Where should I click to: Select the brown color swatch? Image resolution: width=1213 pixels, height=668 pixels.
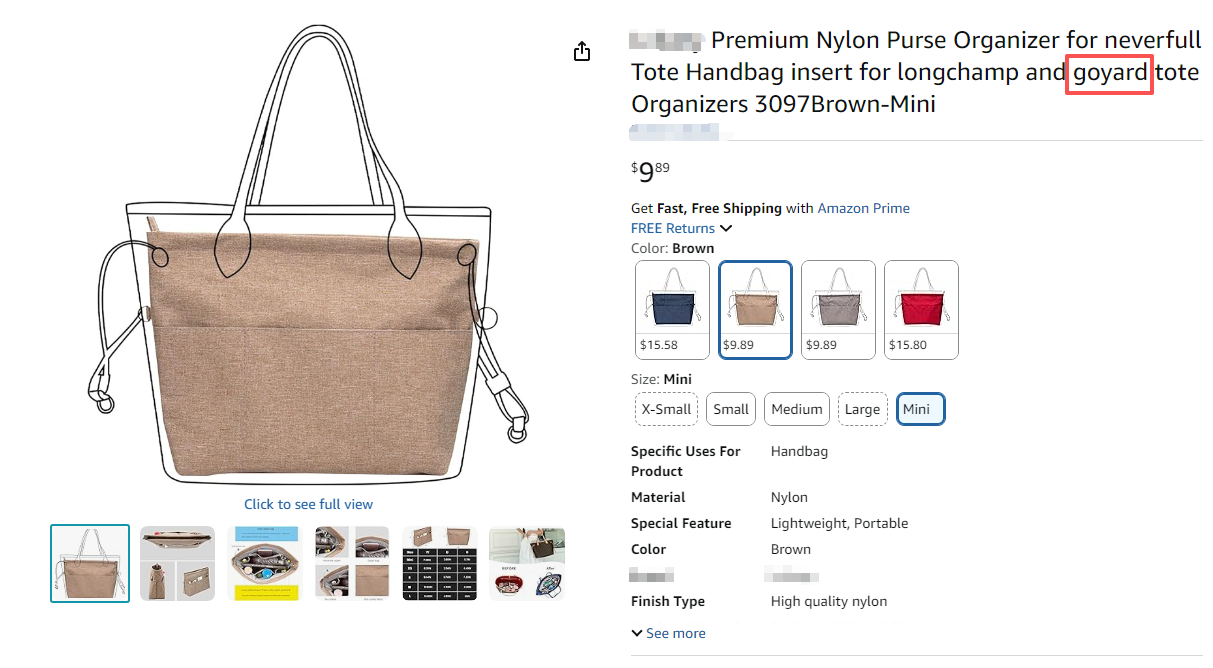pos(755,309)
